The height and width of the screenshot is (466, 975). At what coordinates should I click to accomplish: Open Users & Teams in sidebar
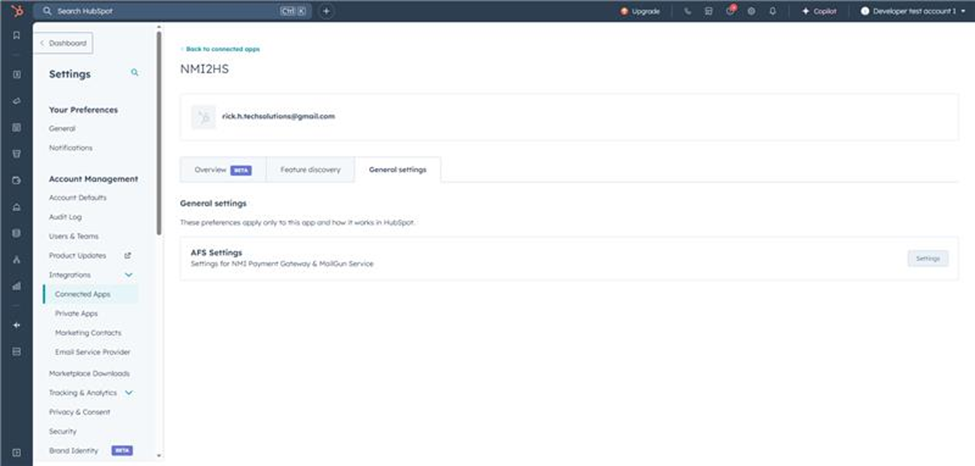coord(73,236)
